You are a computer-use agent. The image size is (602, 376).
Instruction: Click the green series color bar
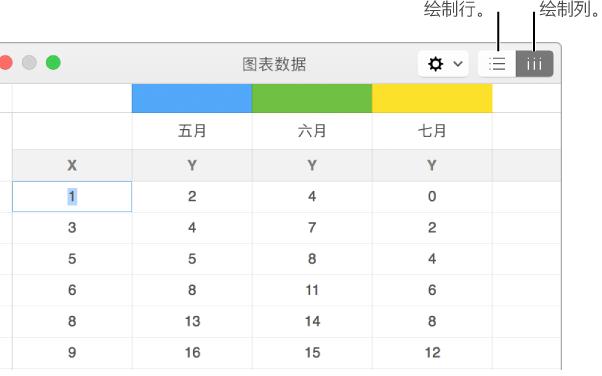312,98
